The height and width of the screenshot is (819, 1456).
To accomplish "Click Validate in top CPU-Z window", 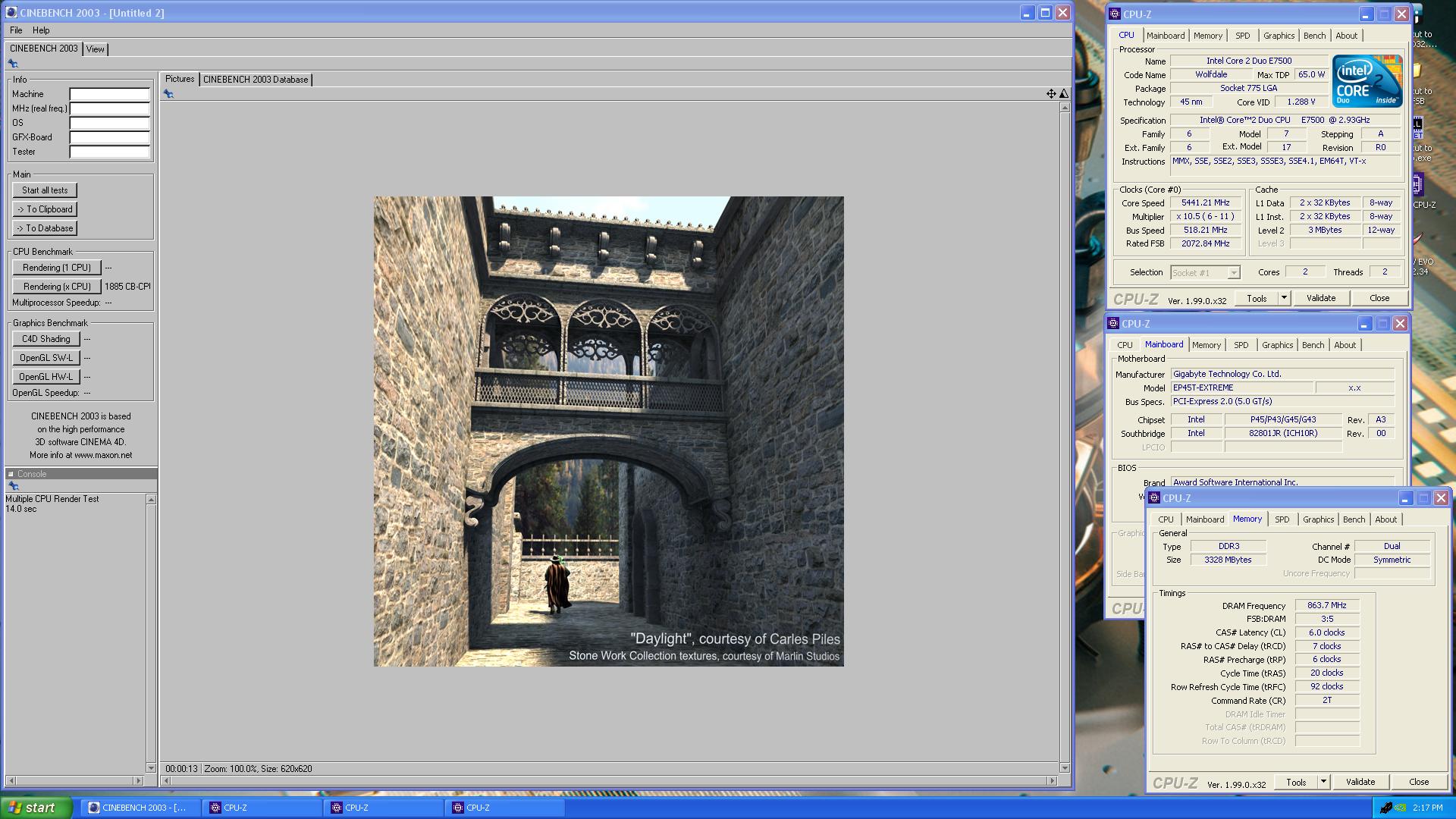I will tap(1320, 298).
